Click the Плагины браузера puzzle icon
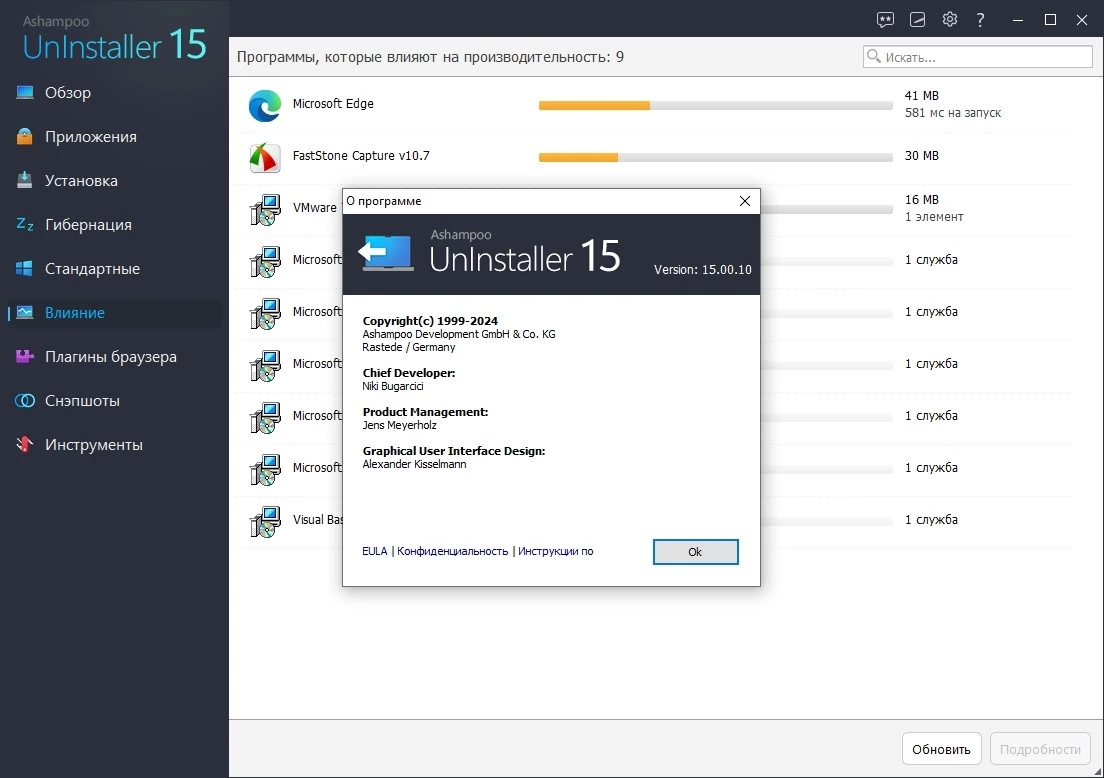Image resolution: width=1104 pixels, height=778 pixels. [x=25, y=356]
